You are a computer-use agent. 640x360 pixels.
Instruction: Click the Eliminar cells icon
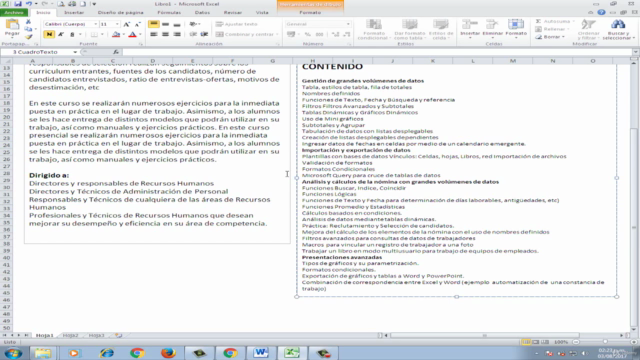pyautogui.click(x=492, y=24)
